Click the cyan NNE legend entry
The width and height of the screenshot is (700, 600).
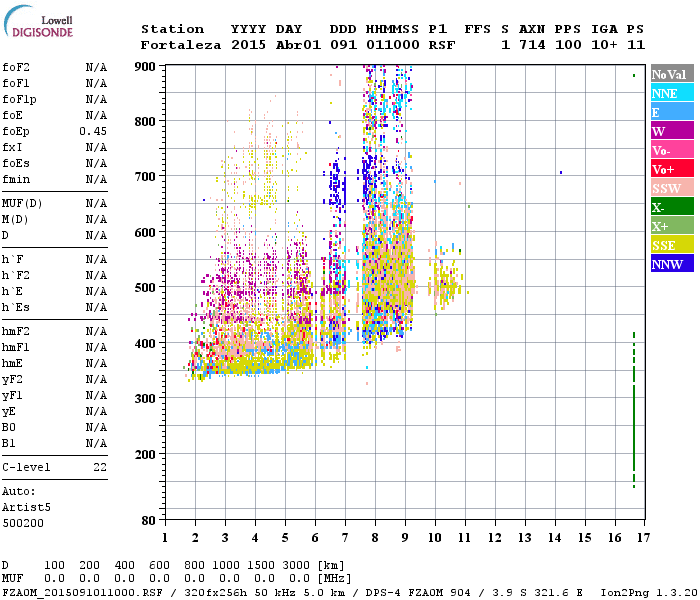click(671, 93)
